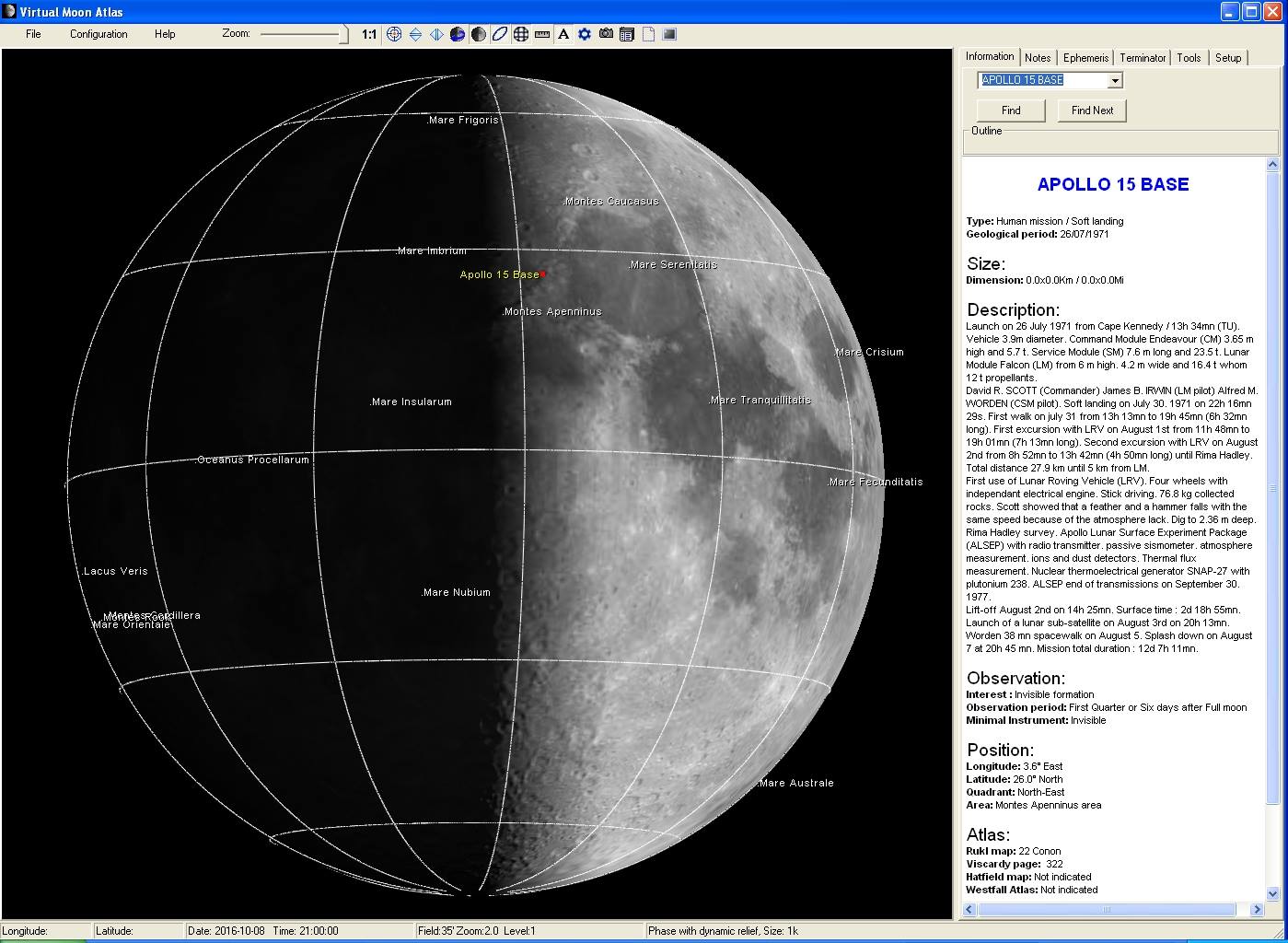Click the Mare Insularum label
The width and height of the screenshot is (1288, 943).
(411, 402)
